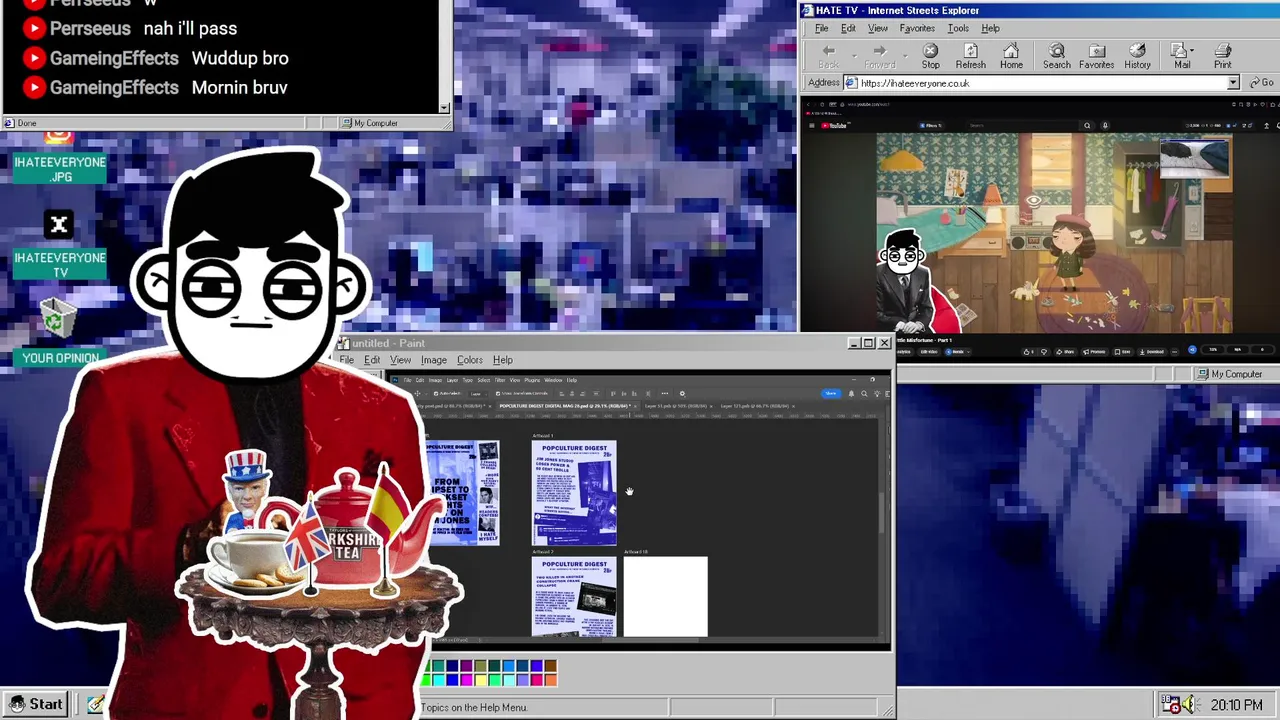Toggle the like thumbs-up under the video
Screen dimensions: 1280x720
[x=1027, y=352]
